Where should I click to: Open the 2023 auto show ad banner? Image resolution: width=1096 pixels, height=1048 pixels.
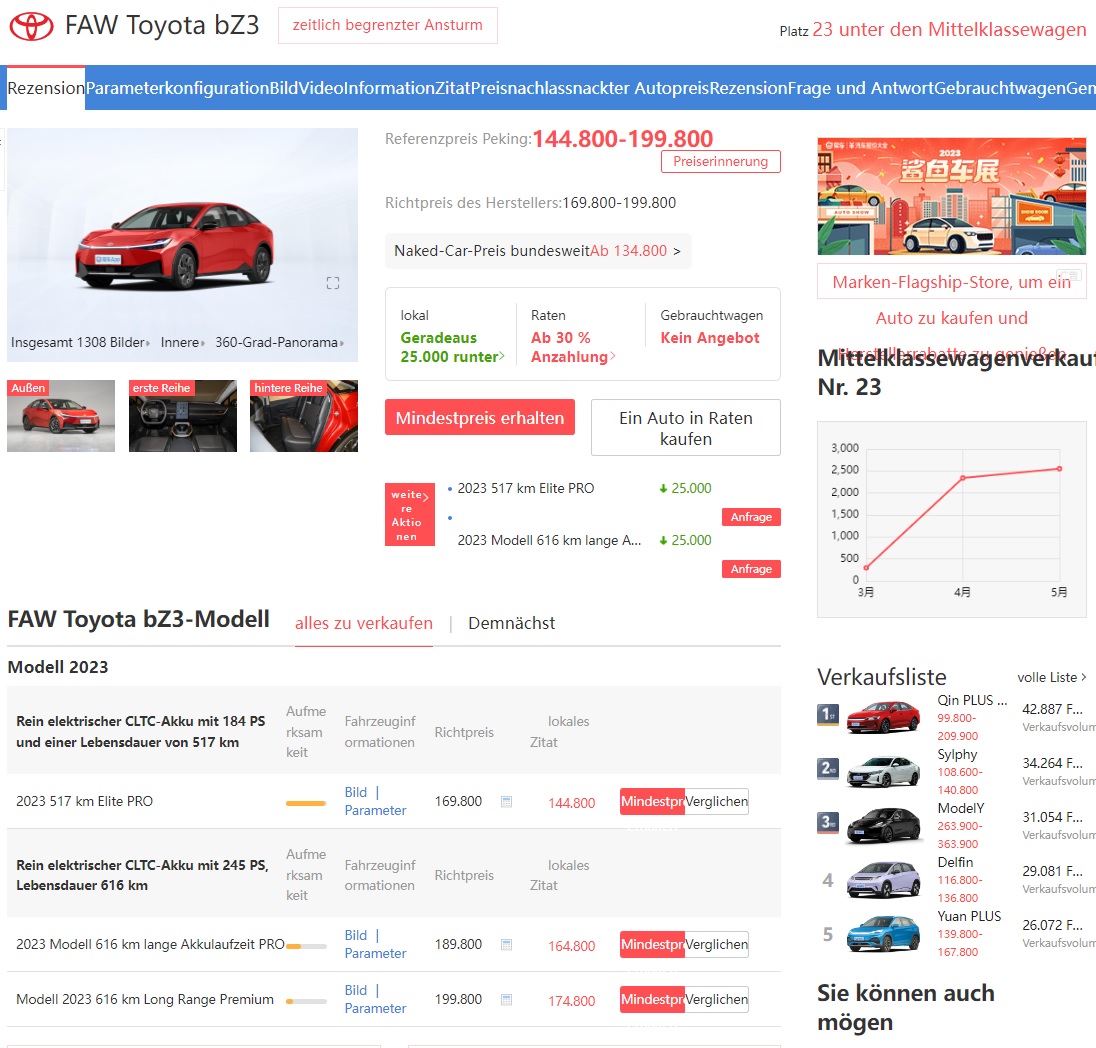[951, 196]
